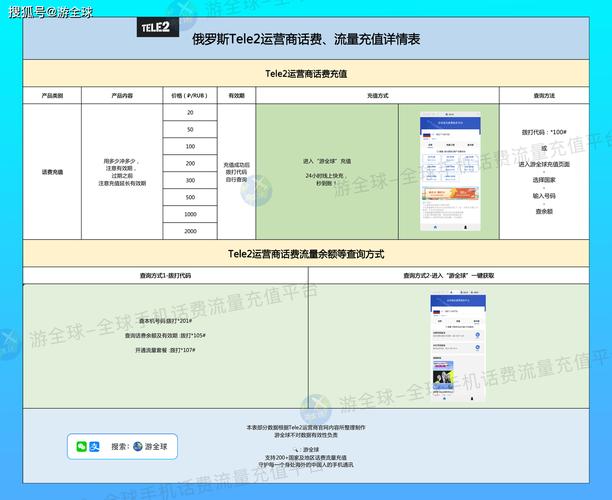The width and height of the screenshot is (612, 500).
Task: Click the 查询方法 column header
Action: point(544,95)
